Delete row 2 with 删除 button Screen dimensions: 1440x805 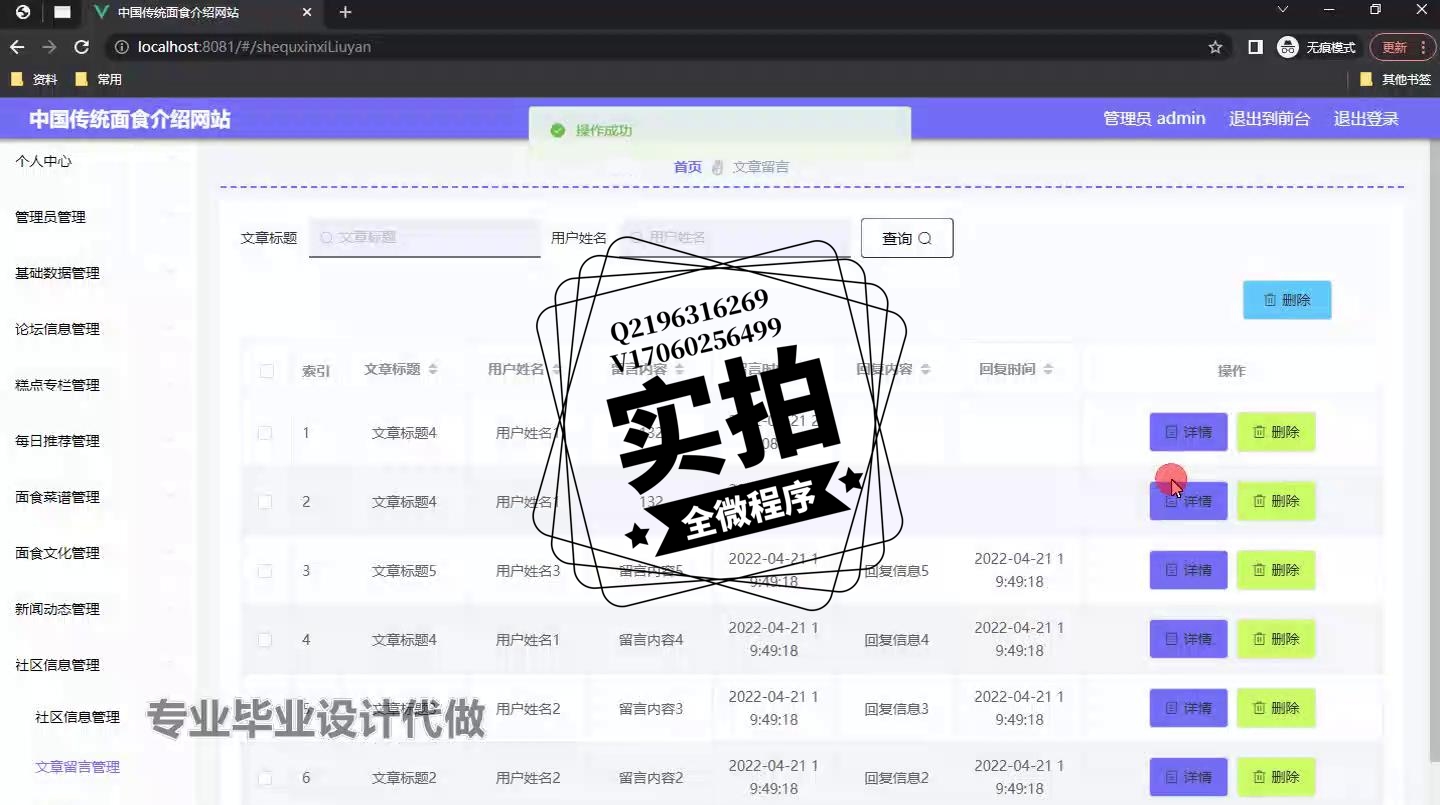point(1276,501)
